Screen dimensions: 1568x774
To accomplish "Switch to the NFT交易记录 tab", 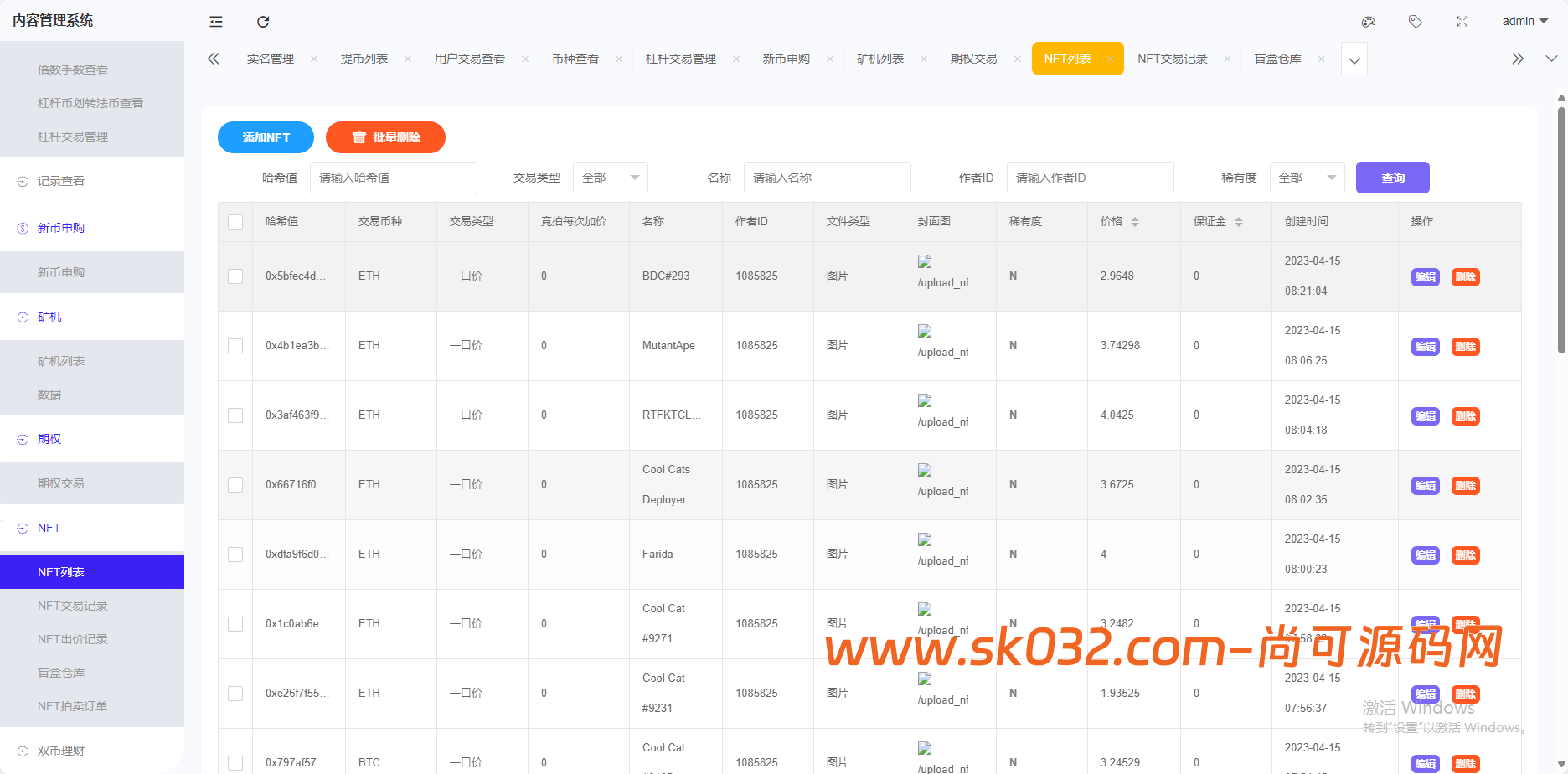I will (x=1173, y=58).
